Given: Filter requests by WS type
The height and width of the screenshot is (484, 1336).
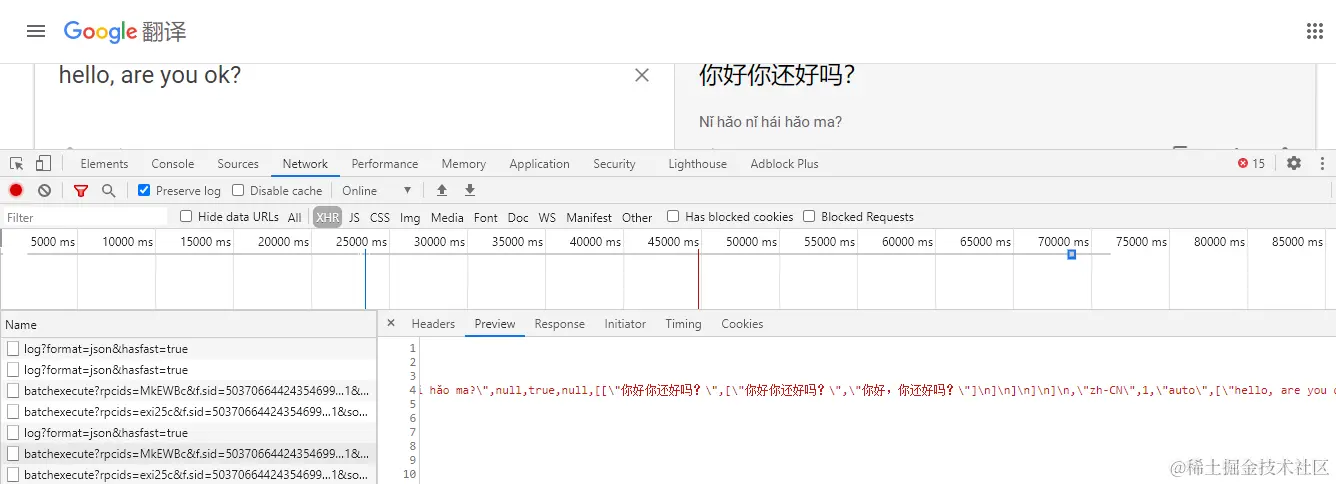Looking at the screenshot, I should click(547, 217).
